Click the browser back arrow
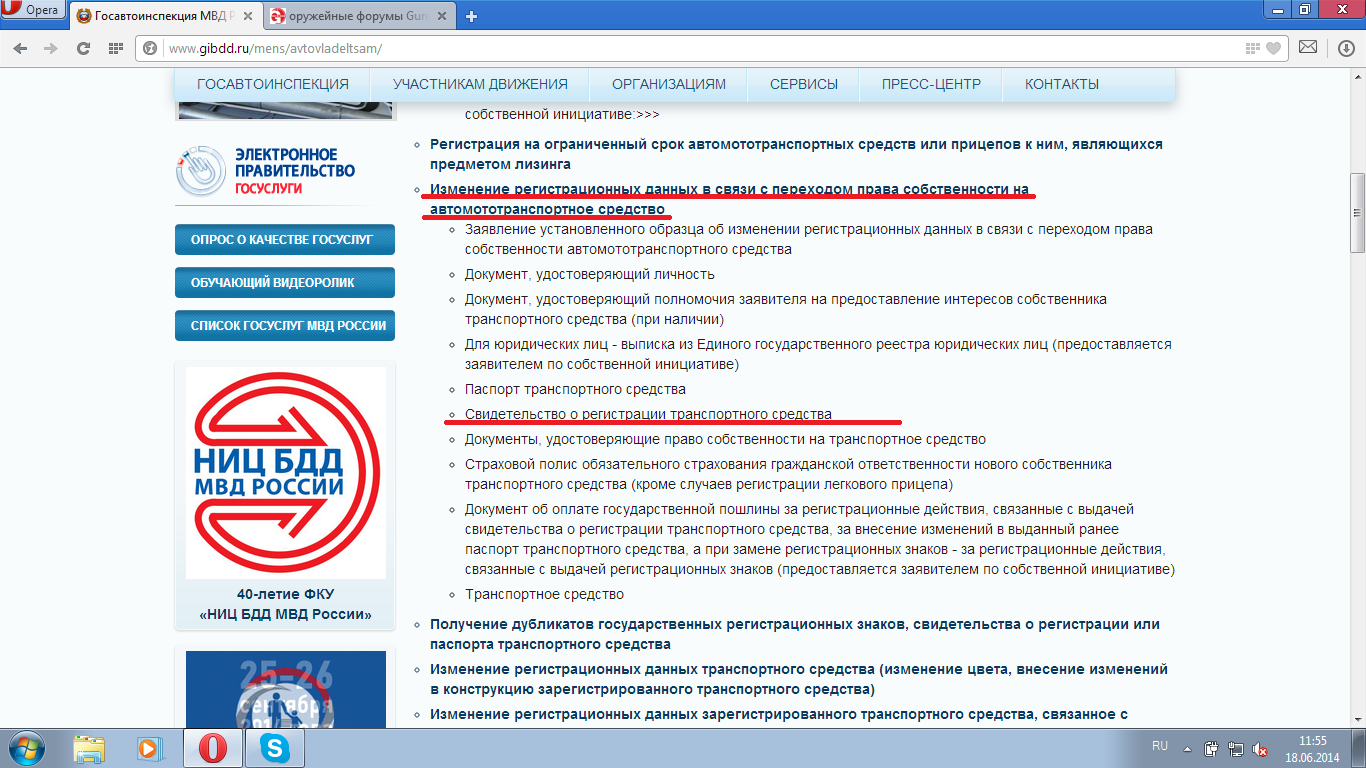This screenshot has width=1366, height=768. click(x=23, y=48)
